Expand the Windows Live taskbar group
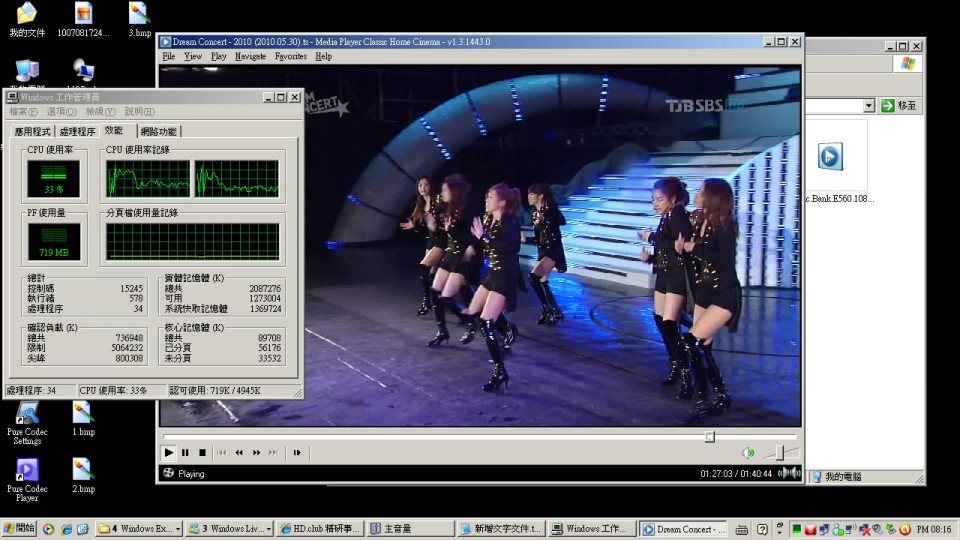This screenshot has height=540, width=960. pyautogui.click(x=229, y=529)
